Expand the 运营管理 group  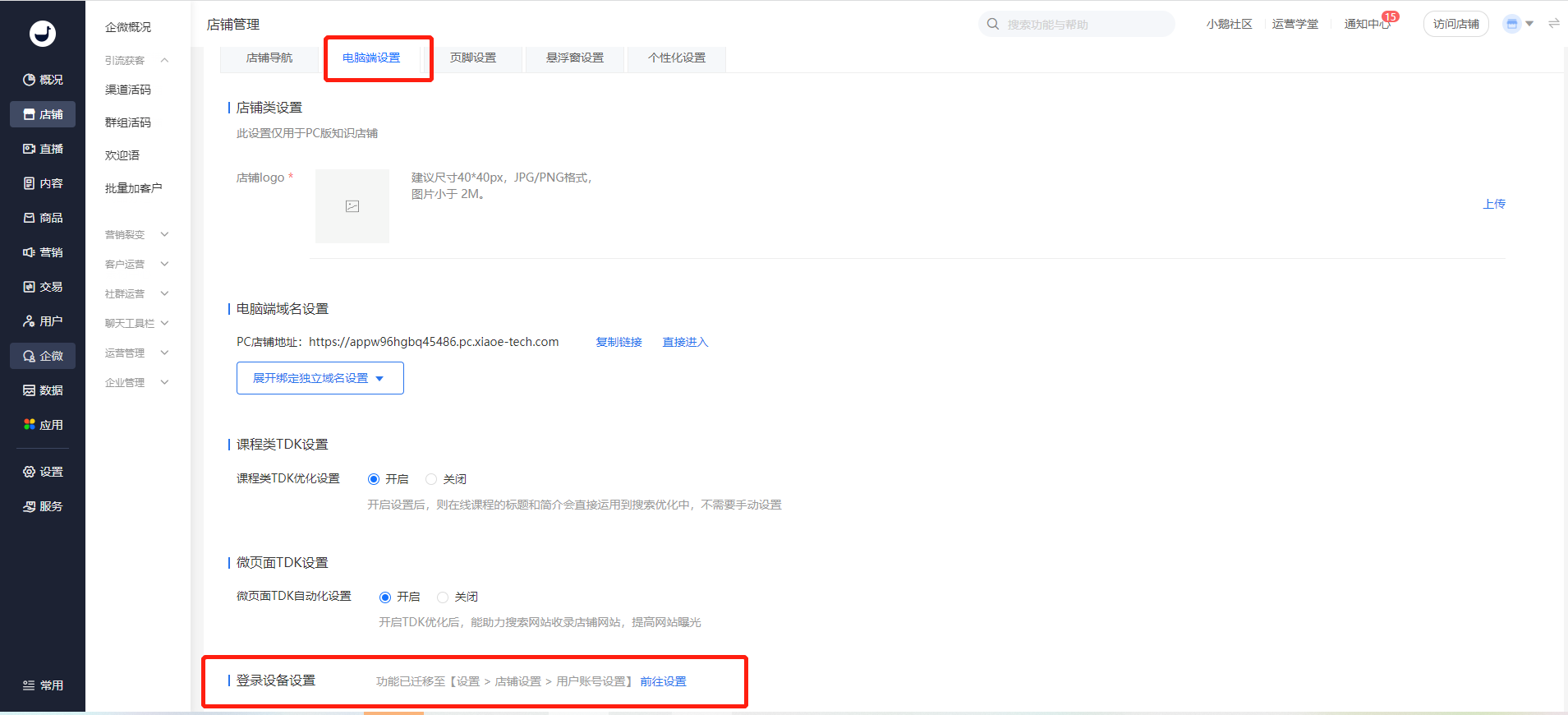point(136,353)
